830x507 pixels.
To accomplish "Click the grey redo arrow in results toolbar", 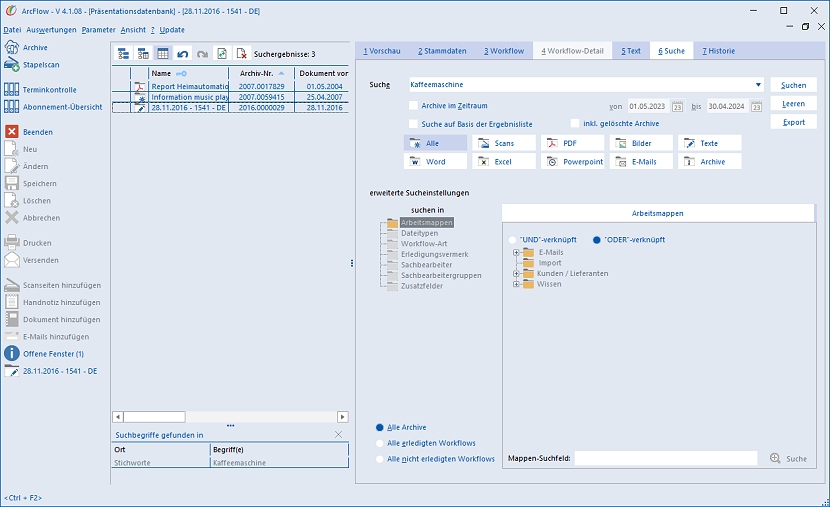I will point(202,53).
